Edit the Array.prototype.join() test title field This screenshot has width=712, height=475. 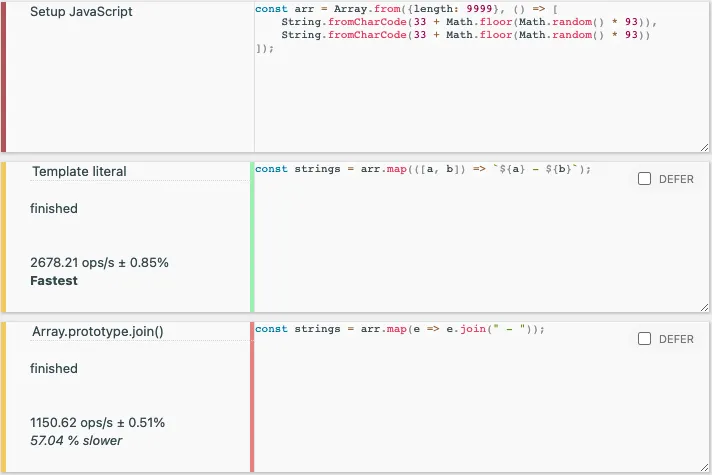tap(139, 332)
